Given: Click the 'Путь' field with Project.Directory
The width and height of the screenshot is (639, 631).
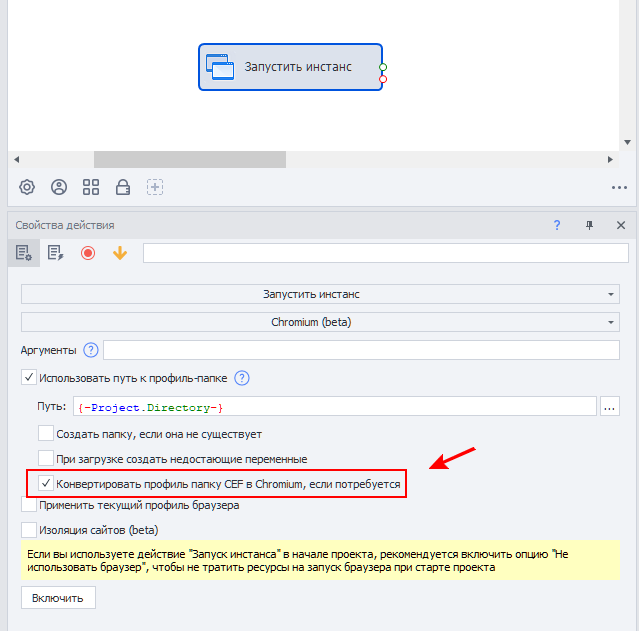Looking at the screenshot, I should pos(335,406).
